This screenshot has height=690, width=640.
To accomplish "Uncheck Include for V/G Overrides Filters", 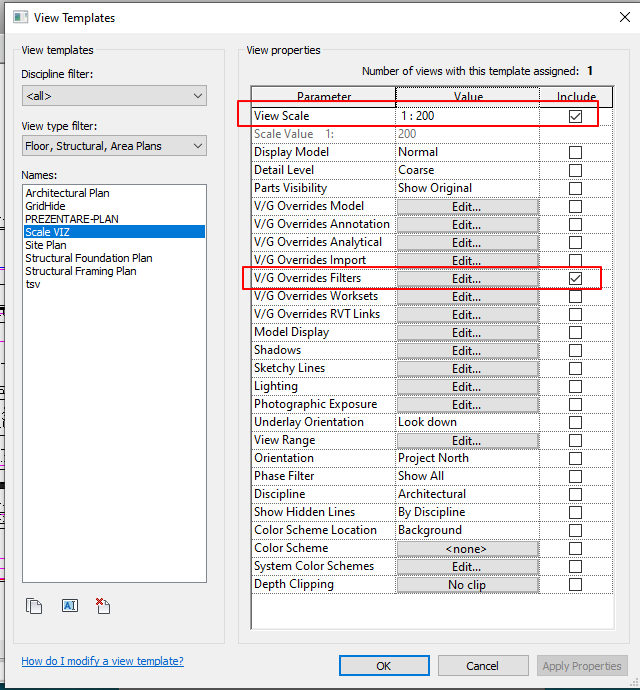I will (x=575, y=279).
